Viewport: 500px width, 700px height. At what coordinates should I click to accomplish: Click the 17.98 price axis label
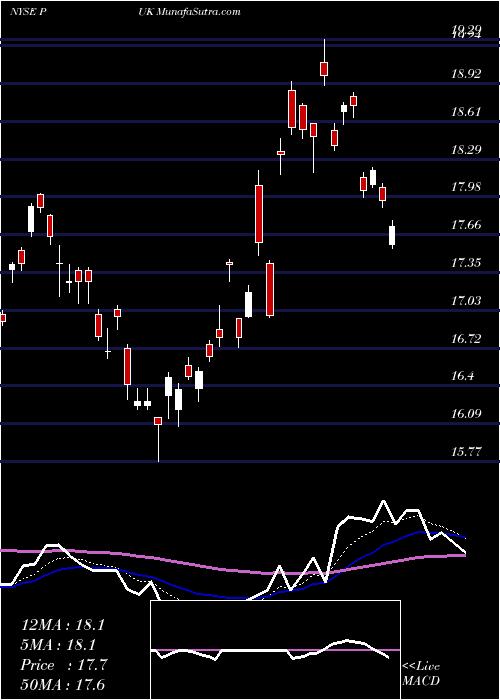pos(467,187)
